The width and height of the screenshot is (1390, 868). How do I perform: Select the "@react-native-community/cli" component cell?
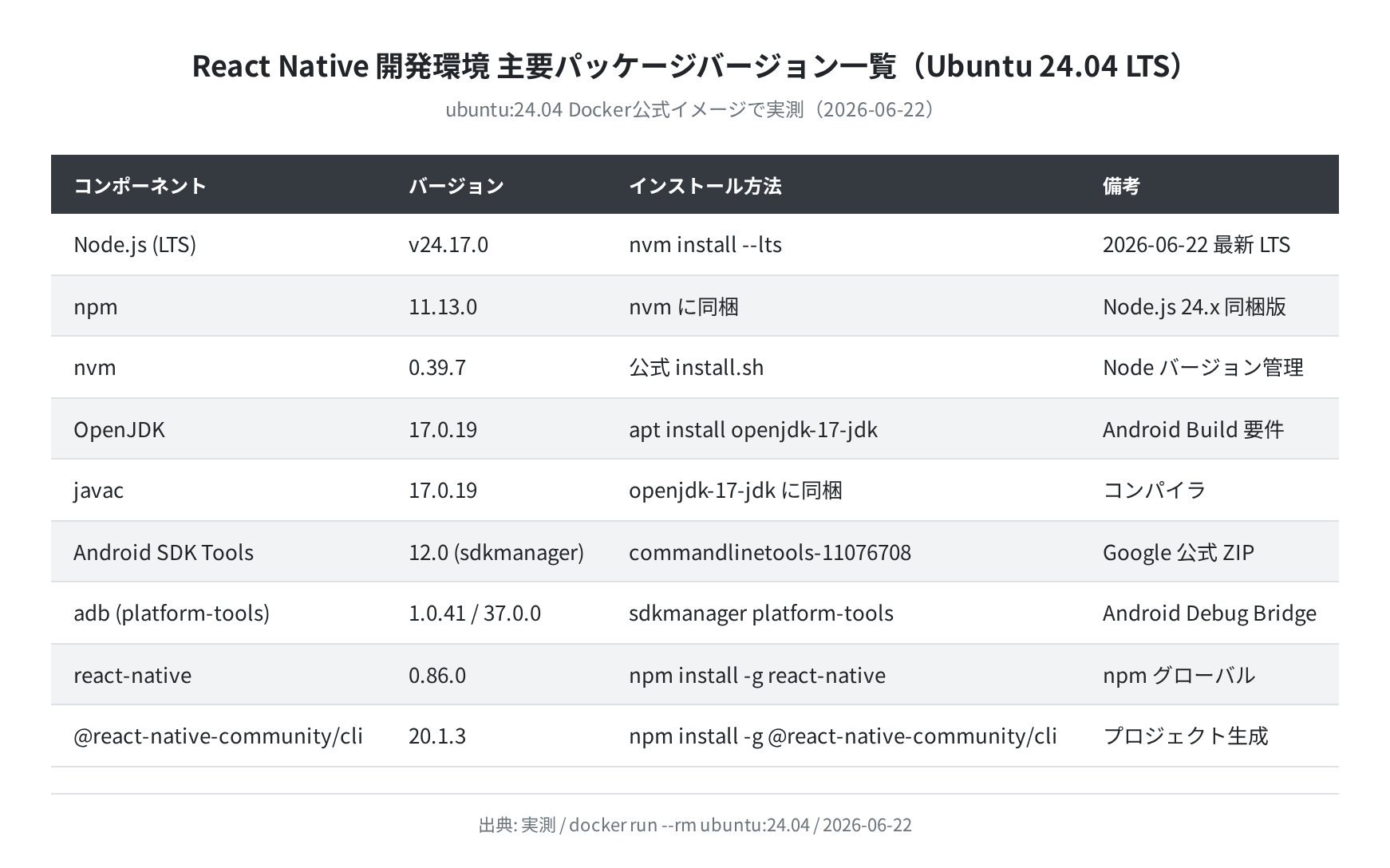(x=218, y=736)
